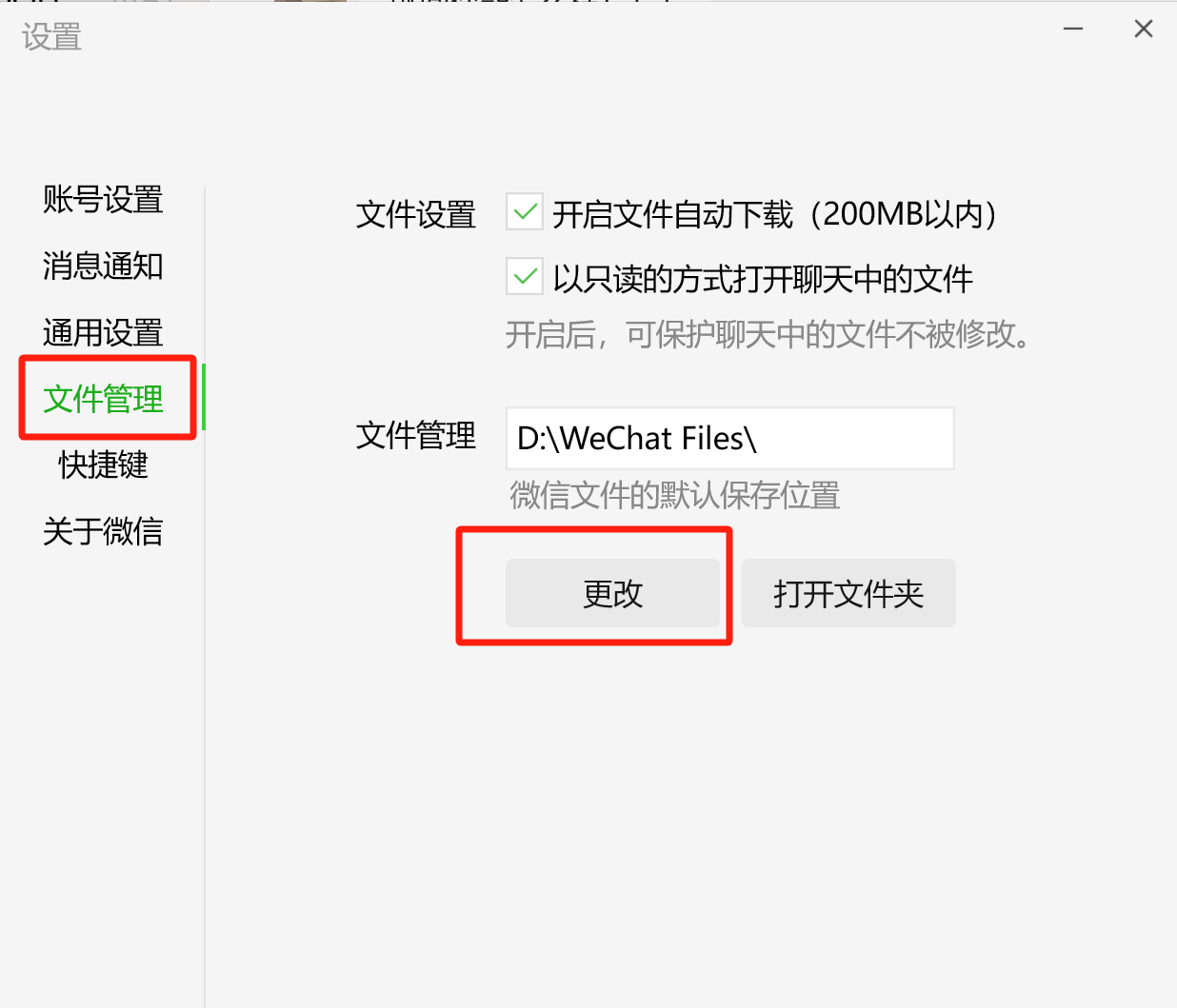Viewport: 1177px width, 1008px height.
Task: Open the 快捷键 settings page
Action: coord(103,464)
